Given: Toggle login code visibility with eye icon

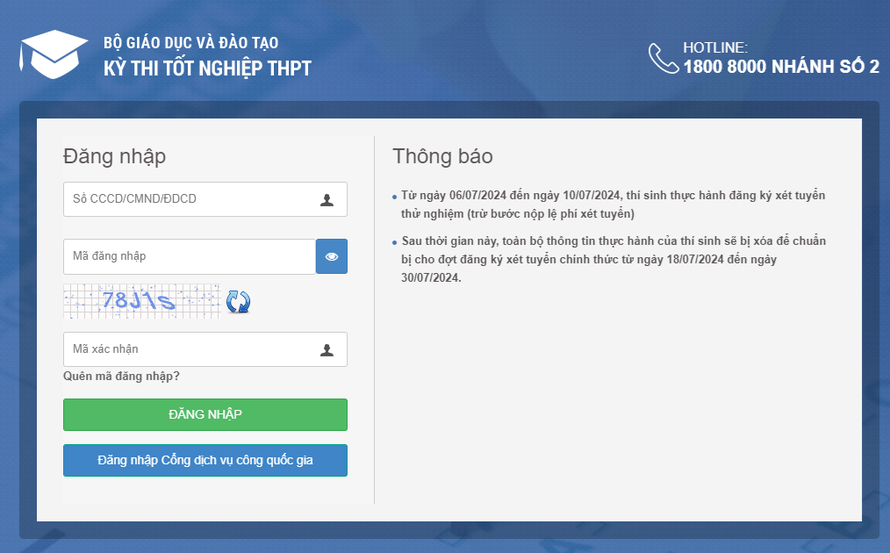Looking at the screenshot, I should pyautogui.click(x=331, y=257).
